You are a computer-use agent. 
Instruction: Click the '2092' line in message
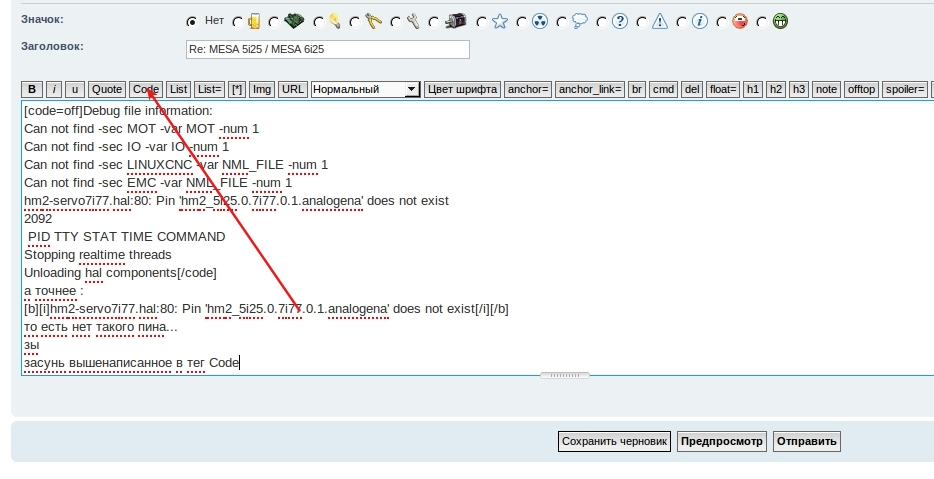click(x=38, y=219)
